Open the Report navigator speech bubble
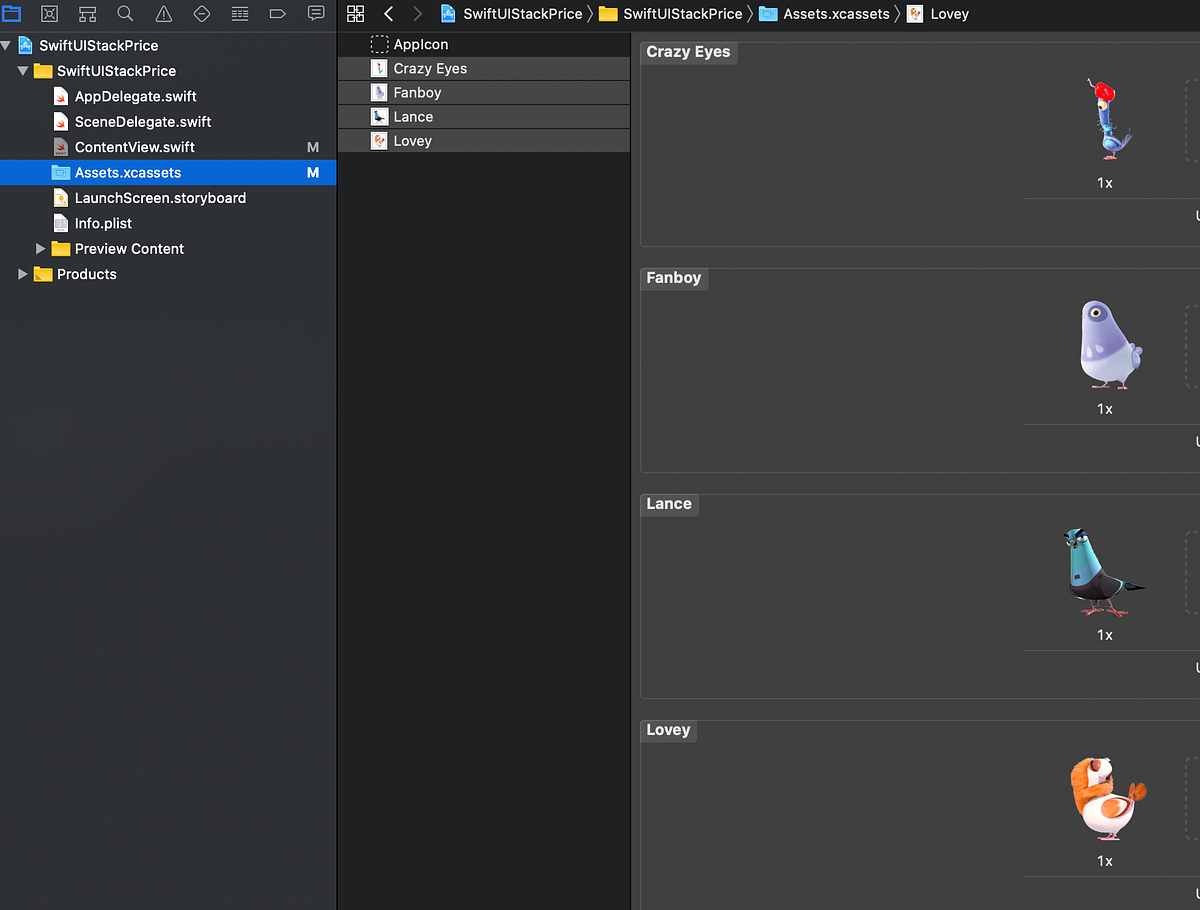The width and height of the screenshot is (1200, 910). pos(313,13)
